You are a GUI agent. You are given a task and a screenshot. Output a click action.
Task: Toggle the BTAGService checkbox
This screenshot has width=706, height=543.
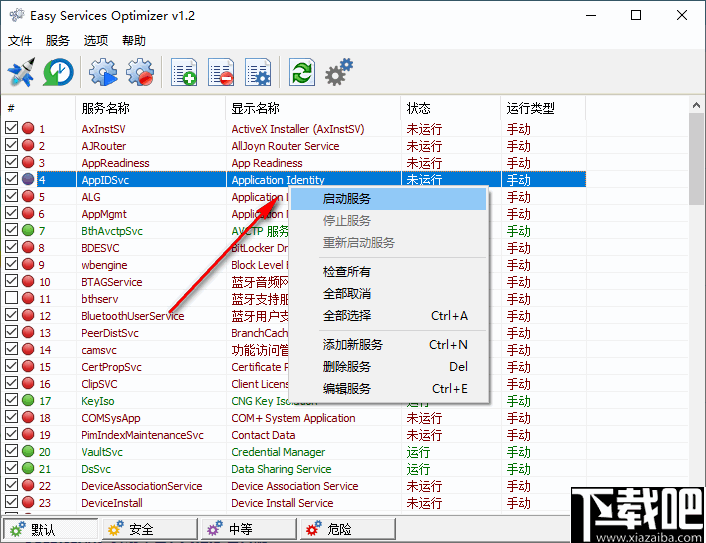point(12,281)
